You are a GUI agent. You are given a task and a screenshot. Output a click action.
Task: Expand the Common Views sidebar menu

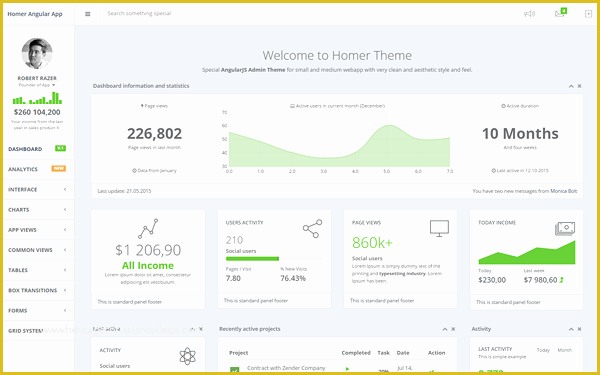tap(37, 250)
